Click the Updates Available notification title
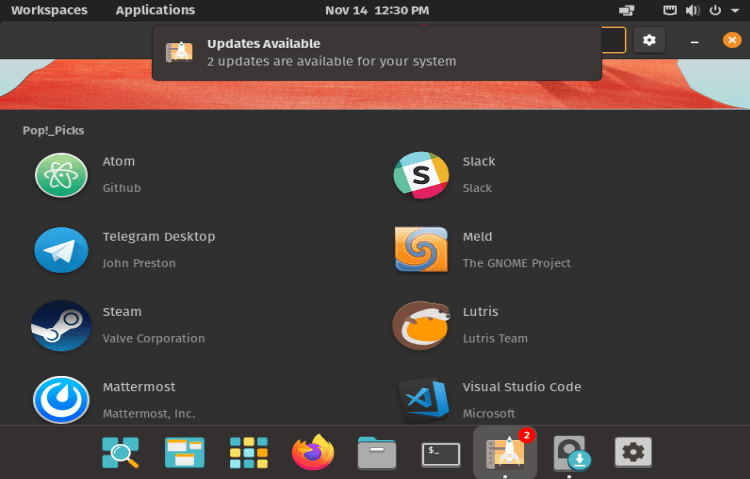Image resolution: width=750 pixels, height=479 pixels. click(x=264, y=44)
